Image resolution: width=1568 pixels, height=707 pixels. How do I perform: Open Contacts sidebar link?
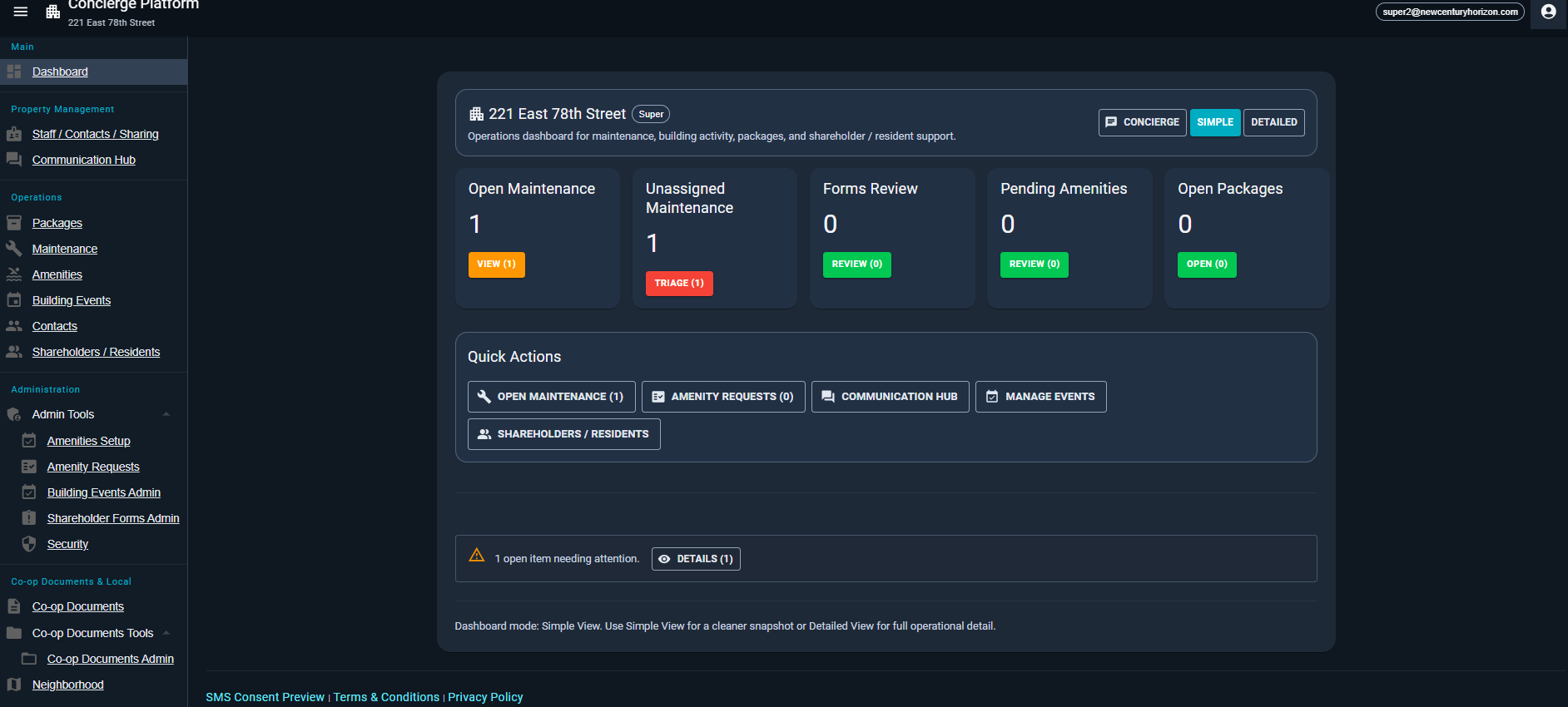(x=55, y=326)
